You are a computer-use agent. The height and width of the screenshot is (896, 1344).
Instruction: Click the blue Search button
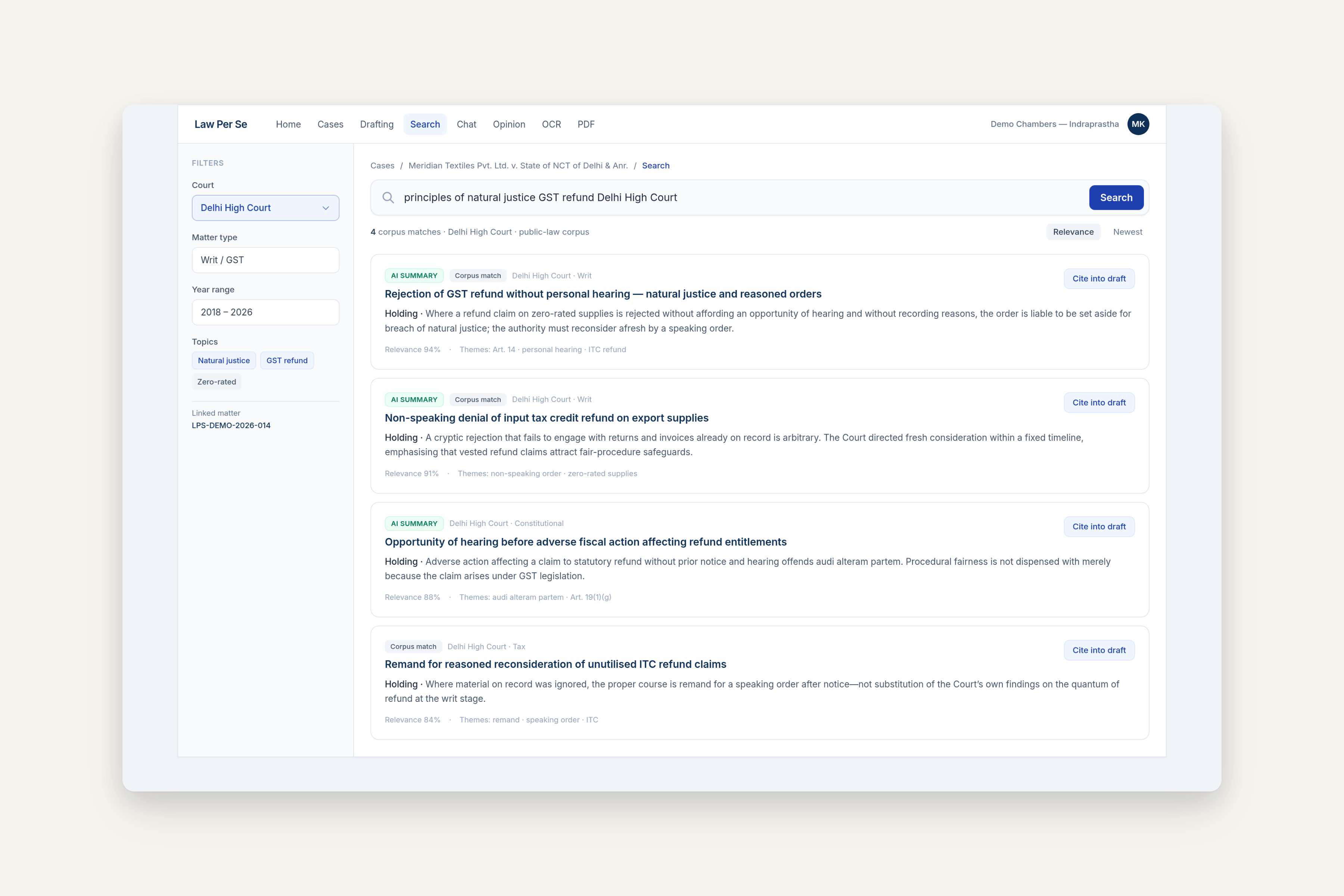click(x=1116, y=198)
